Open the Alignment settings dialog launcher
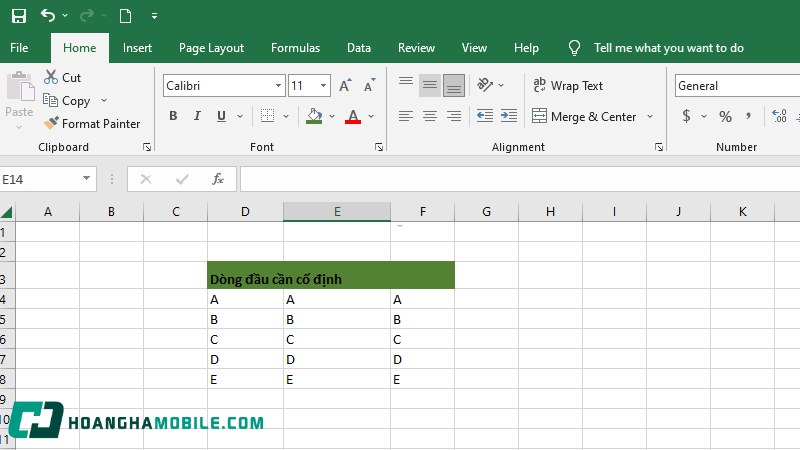800x450 pixels. [x=659, y=147]
